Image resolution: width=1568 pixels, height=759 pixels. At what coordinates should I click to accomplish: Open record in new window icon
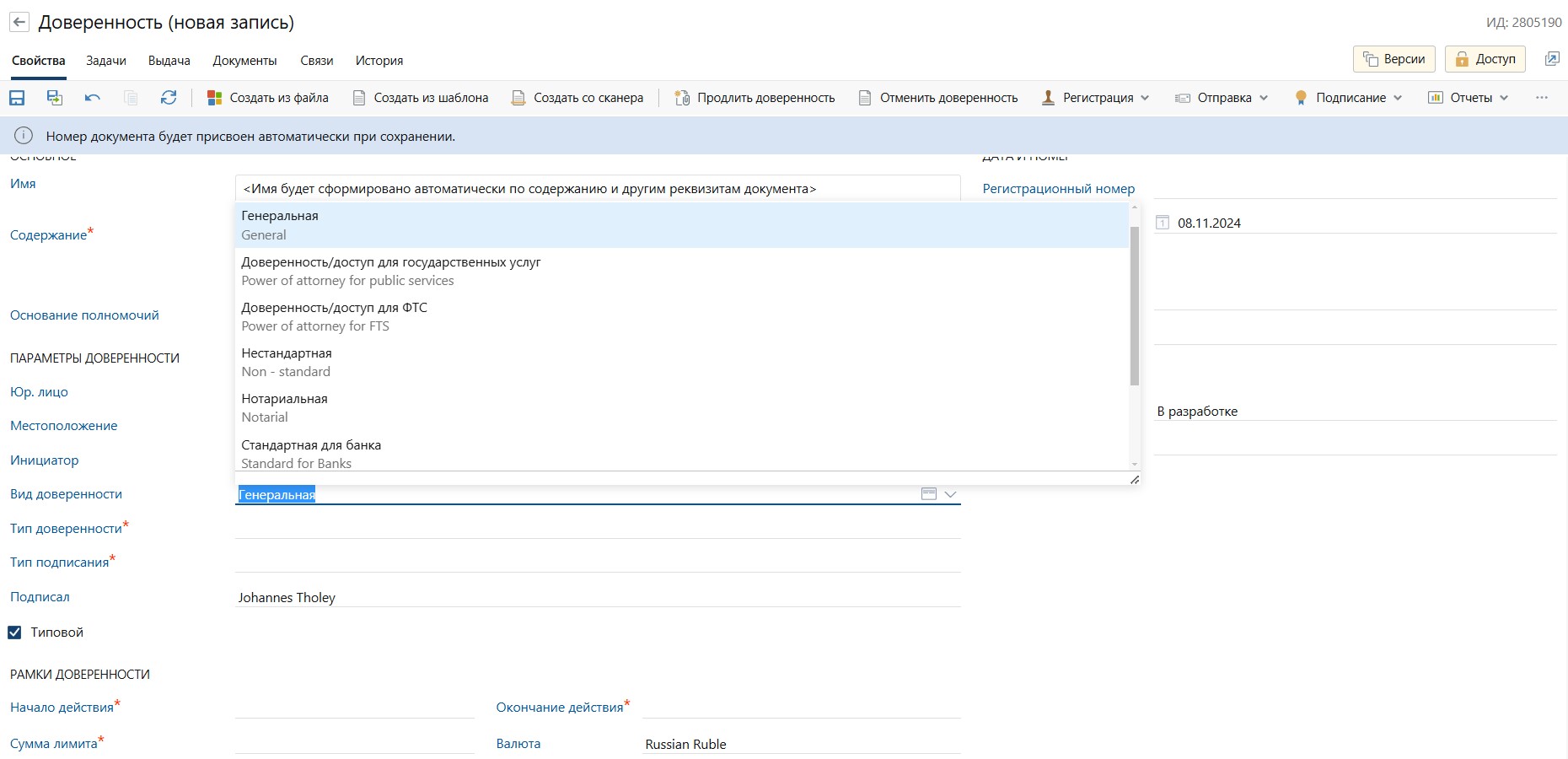[1551, 59]
